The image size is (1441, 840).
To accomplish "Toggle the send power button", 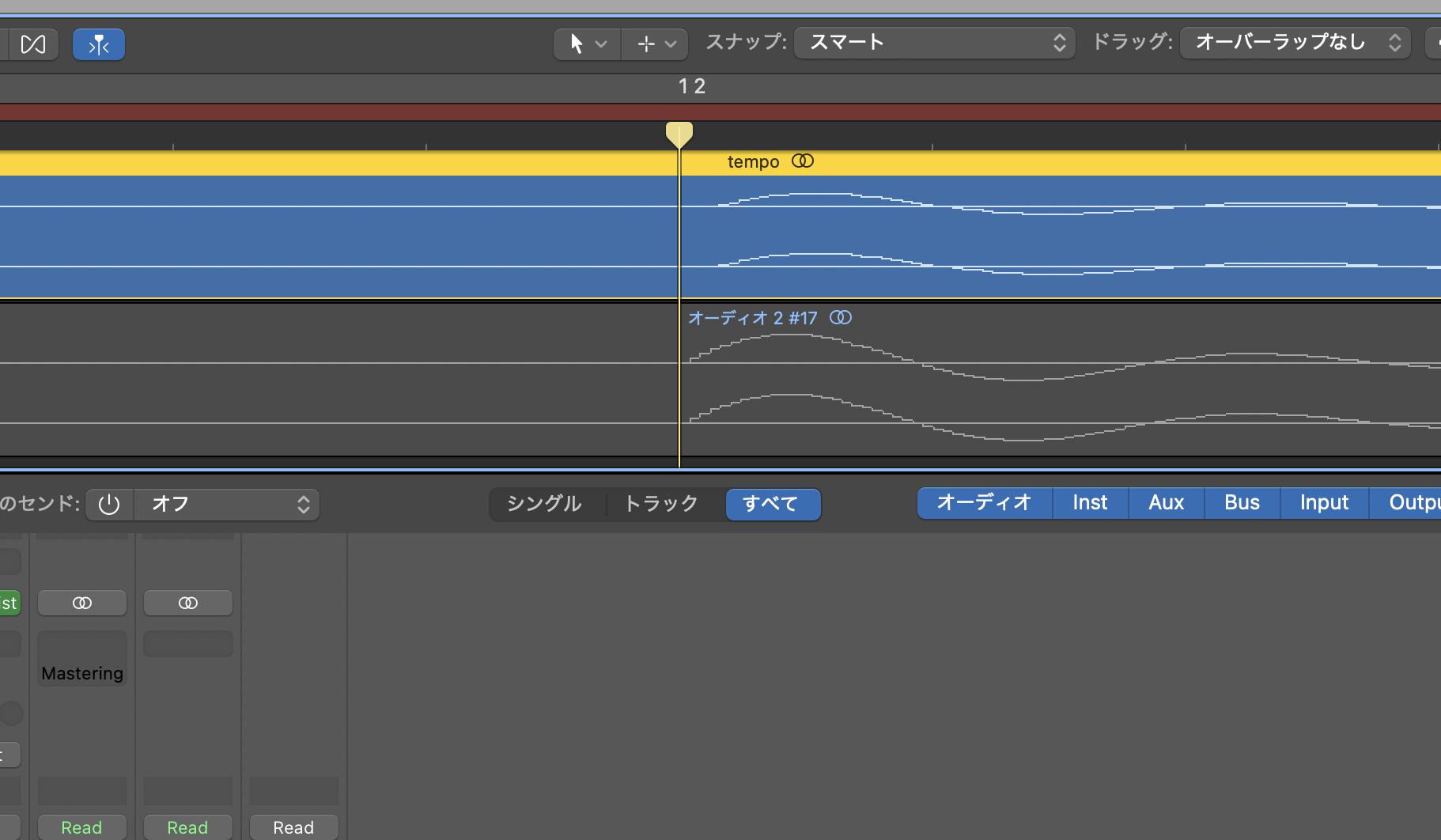I will point(109,505).
